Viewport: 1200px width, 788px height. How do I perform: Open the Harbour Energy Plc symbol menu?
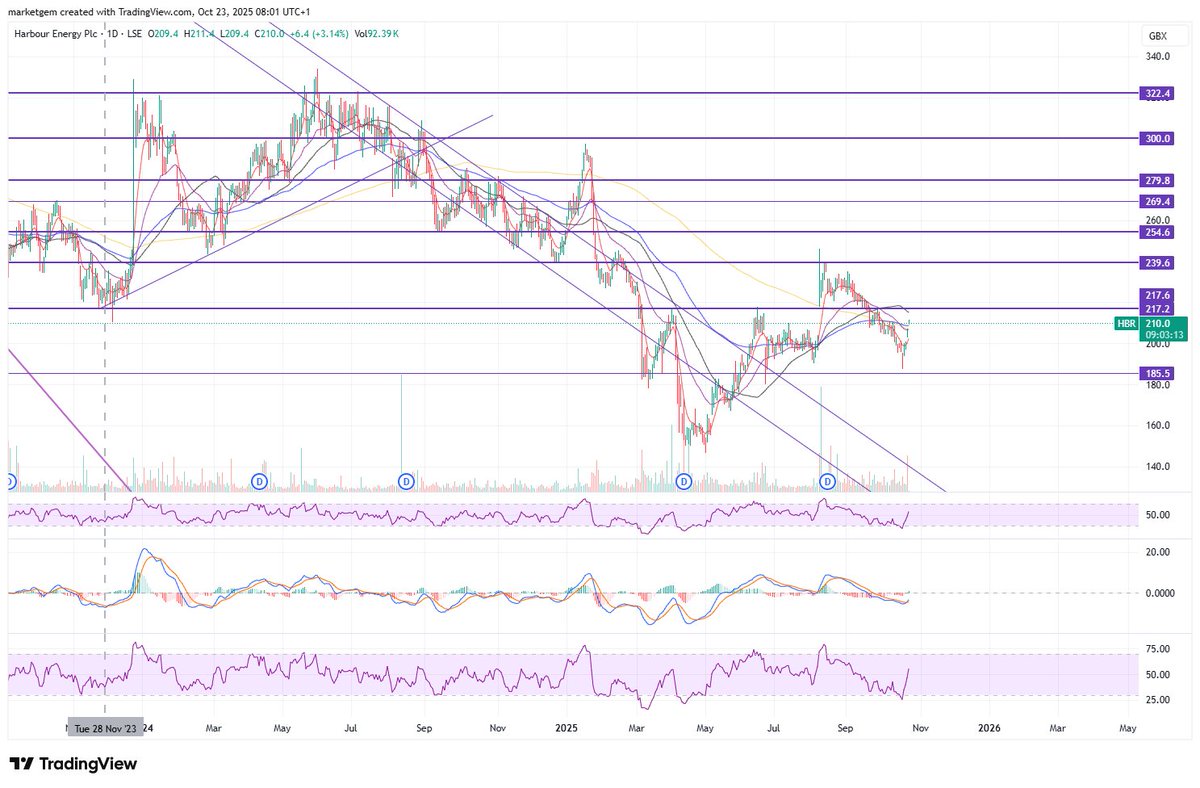coord(57,33)
